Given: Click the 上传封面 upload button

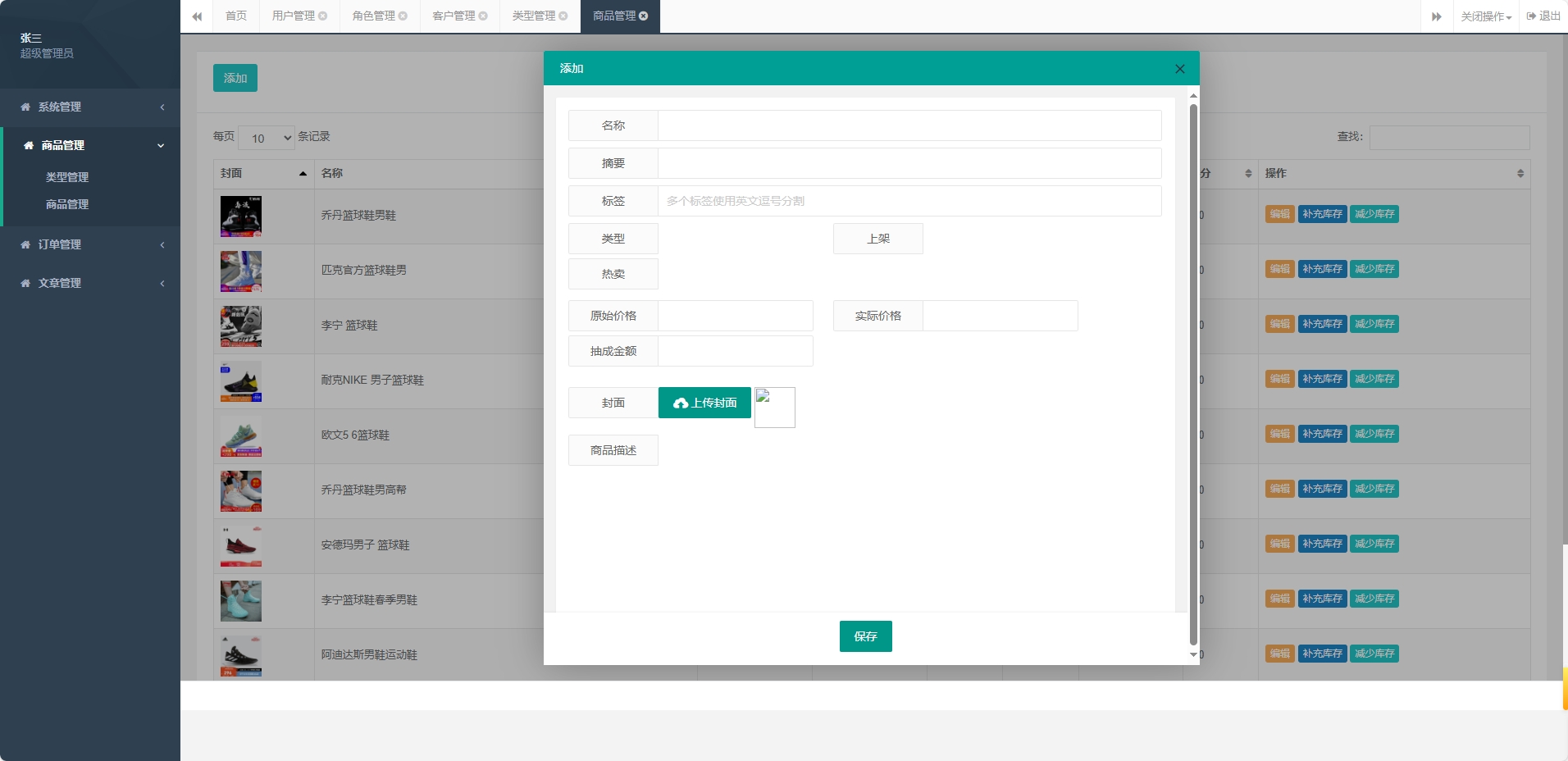Looking at the screenshot, I should (x=704, y=403).
